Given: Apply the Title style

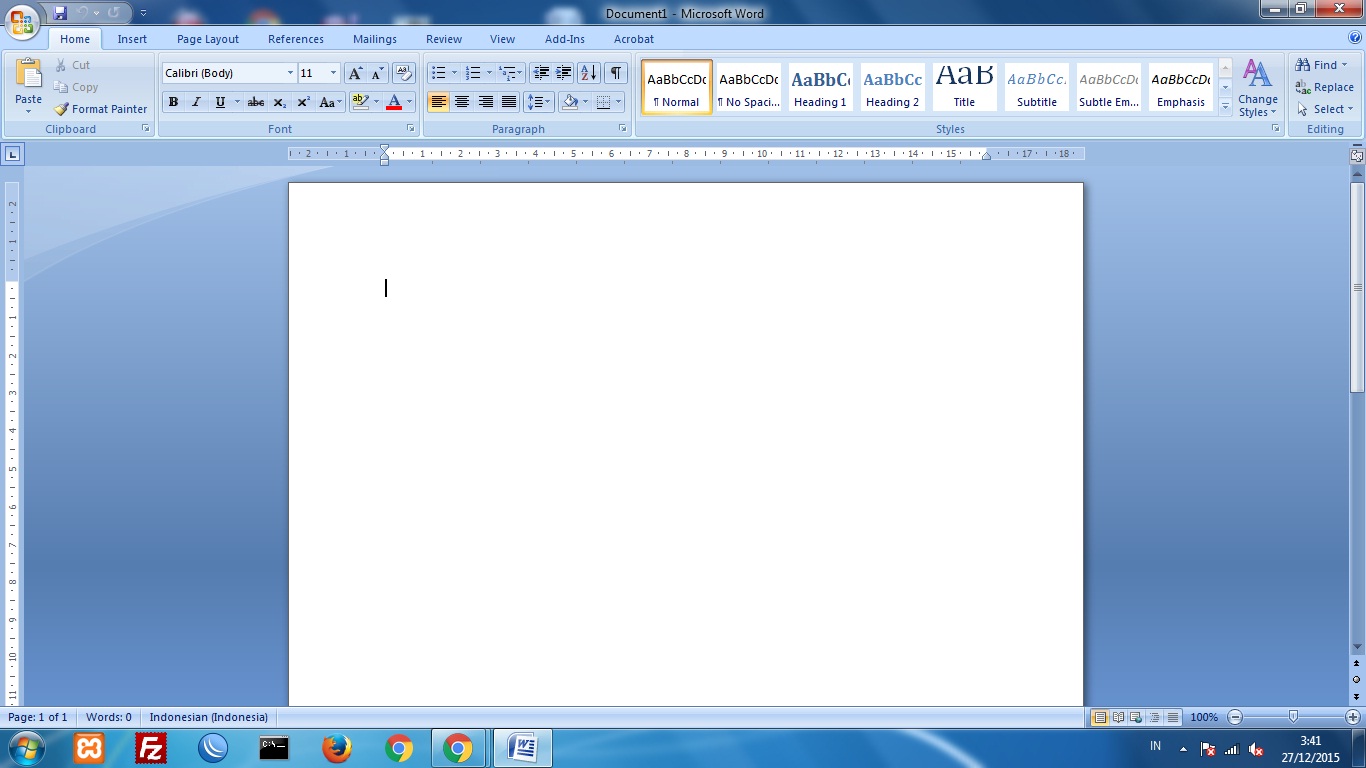Looking at the screenshot, I should coord(964,87).
